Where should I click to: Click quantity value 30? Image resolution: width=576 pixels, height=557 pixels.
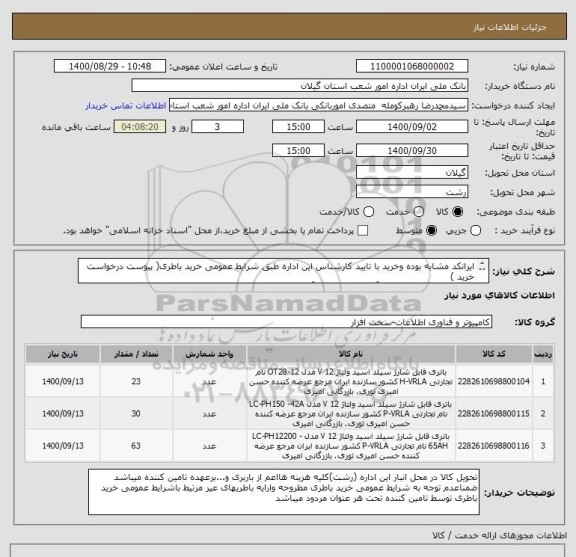(136, 414)
